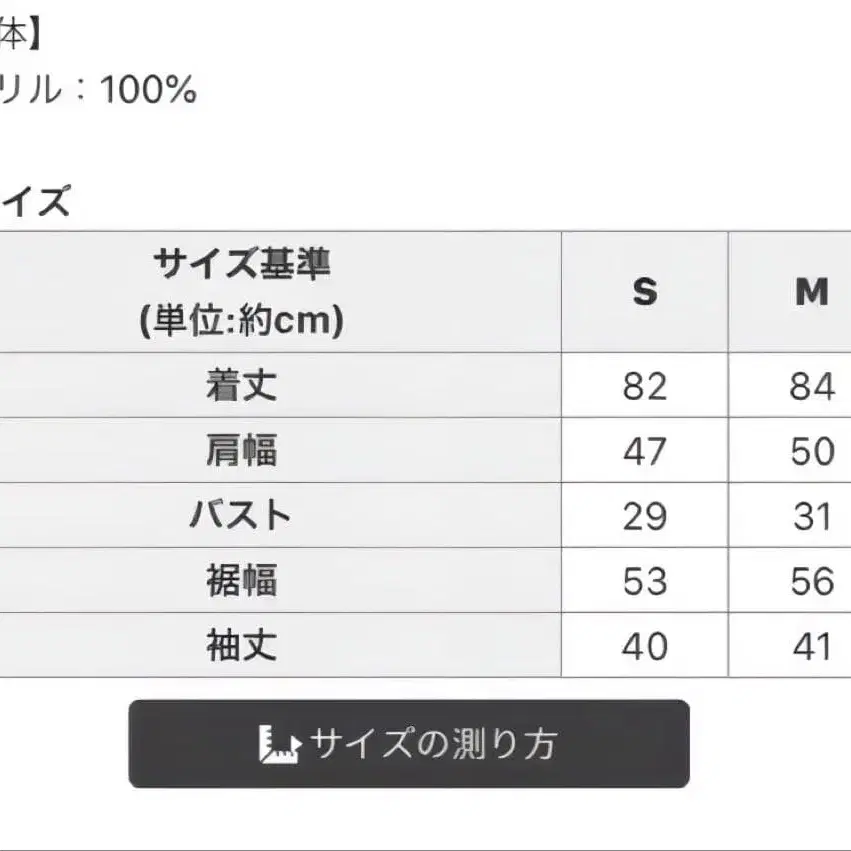
Task: Click the 裾幅 row label
Action: [x=241, y=581]
